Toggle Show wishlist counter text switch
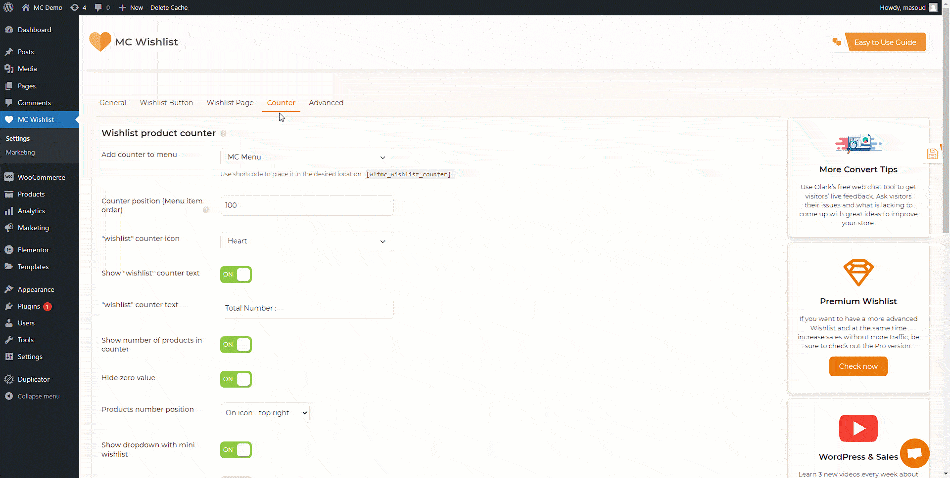This screenshot has height=478, width=950. pos(236,274)
